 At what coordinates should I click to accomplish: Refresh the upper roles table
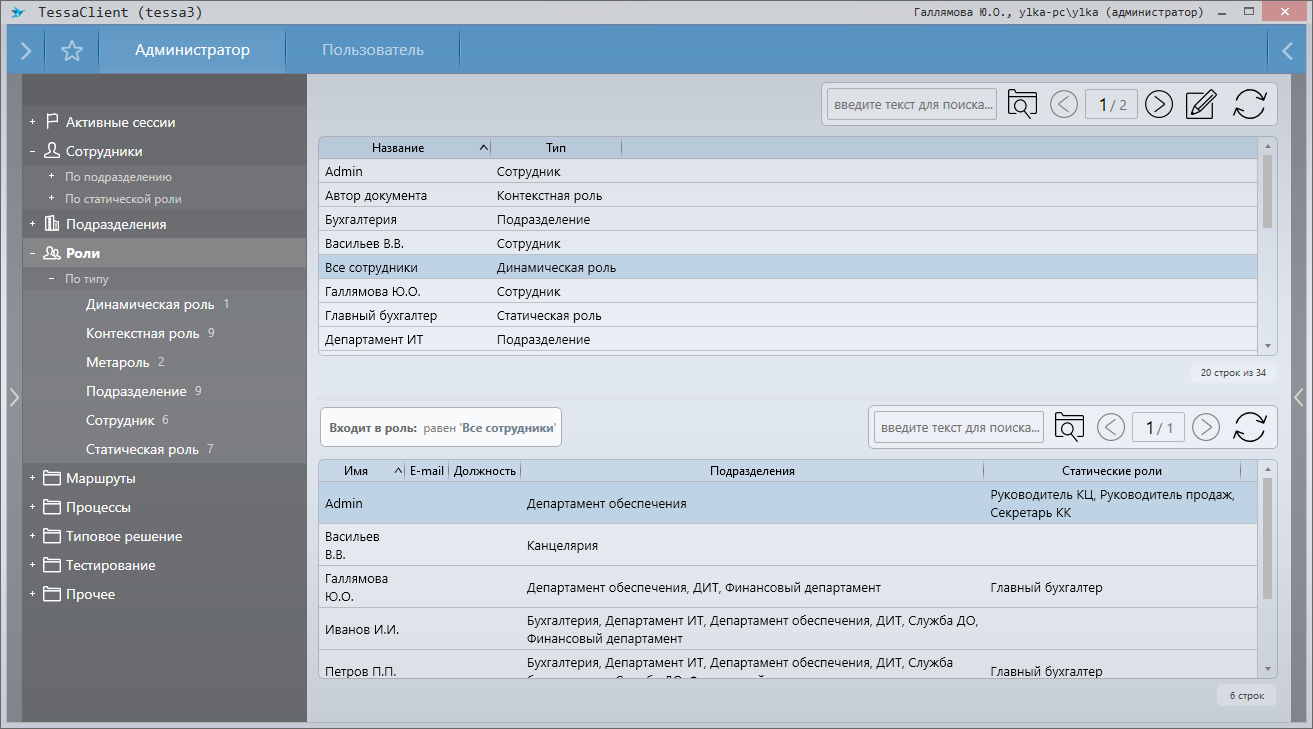coord(1249,104)
